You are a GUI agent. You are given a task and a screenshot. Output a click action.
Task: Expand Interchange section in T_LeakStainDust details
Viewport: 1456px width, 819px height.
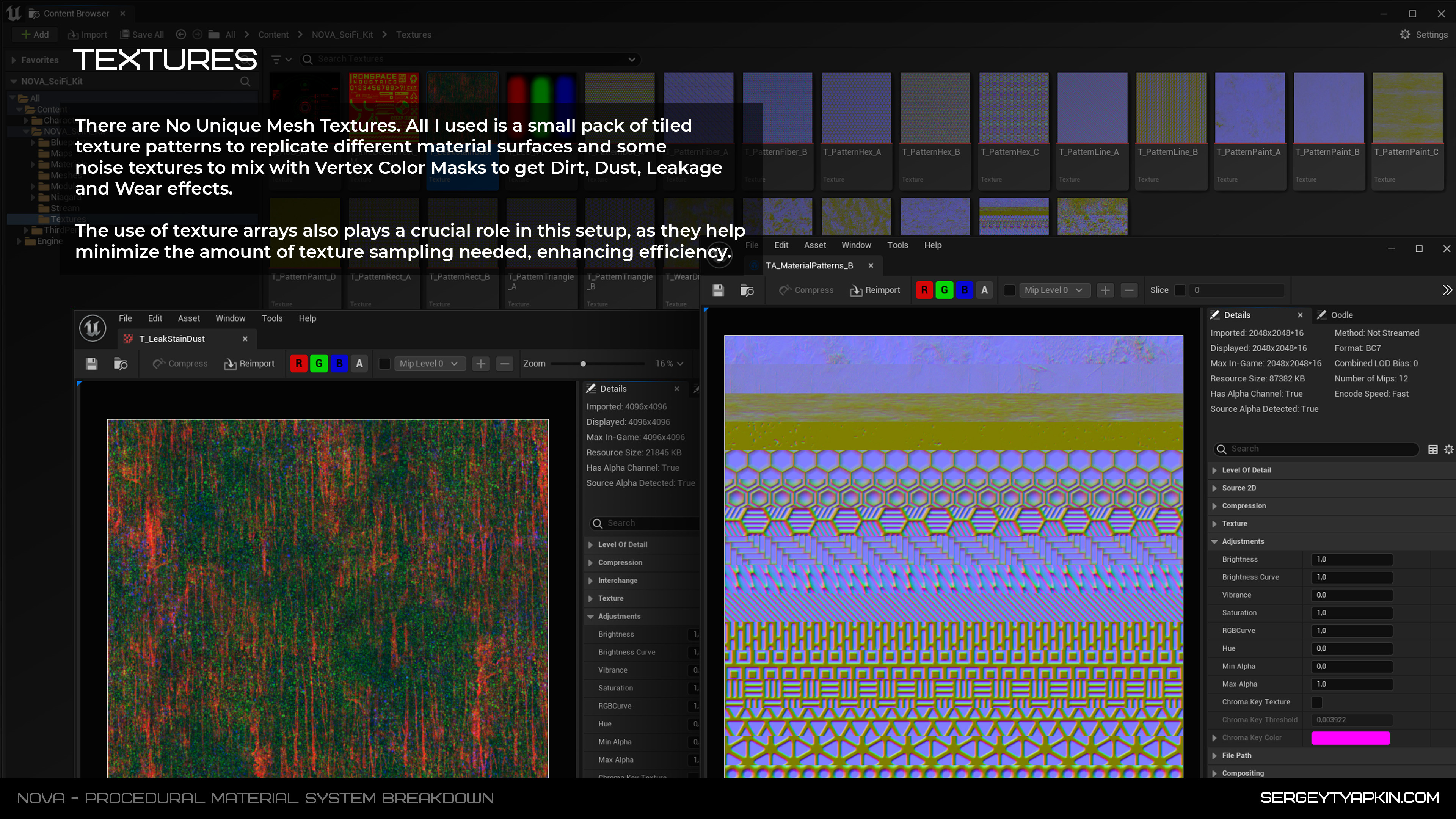(x=590, y=581)
